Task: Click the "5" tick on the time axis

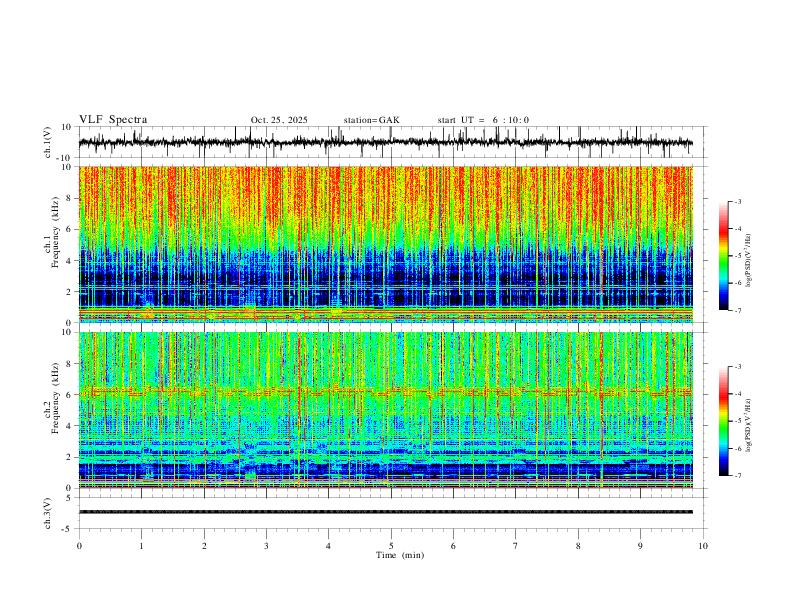Action: pos(391,546)
